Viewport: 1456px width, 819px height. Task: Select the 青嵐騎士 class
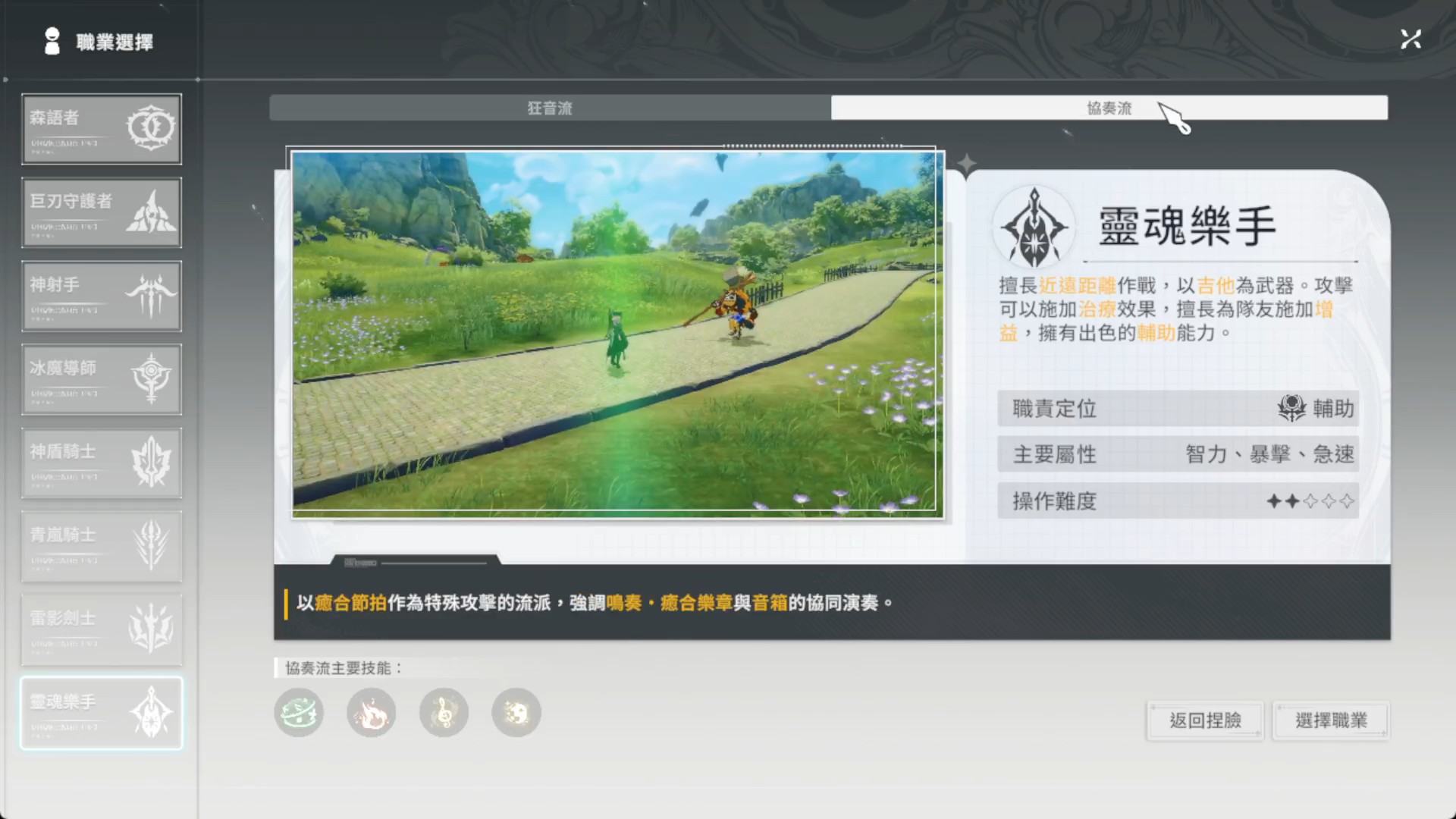[x=102, y=546]
